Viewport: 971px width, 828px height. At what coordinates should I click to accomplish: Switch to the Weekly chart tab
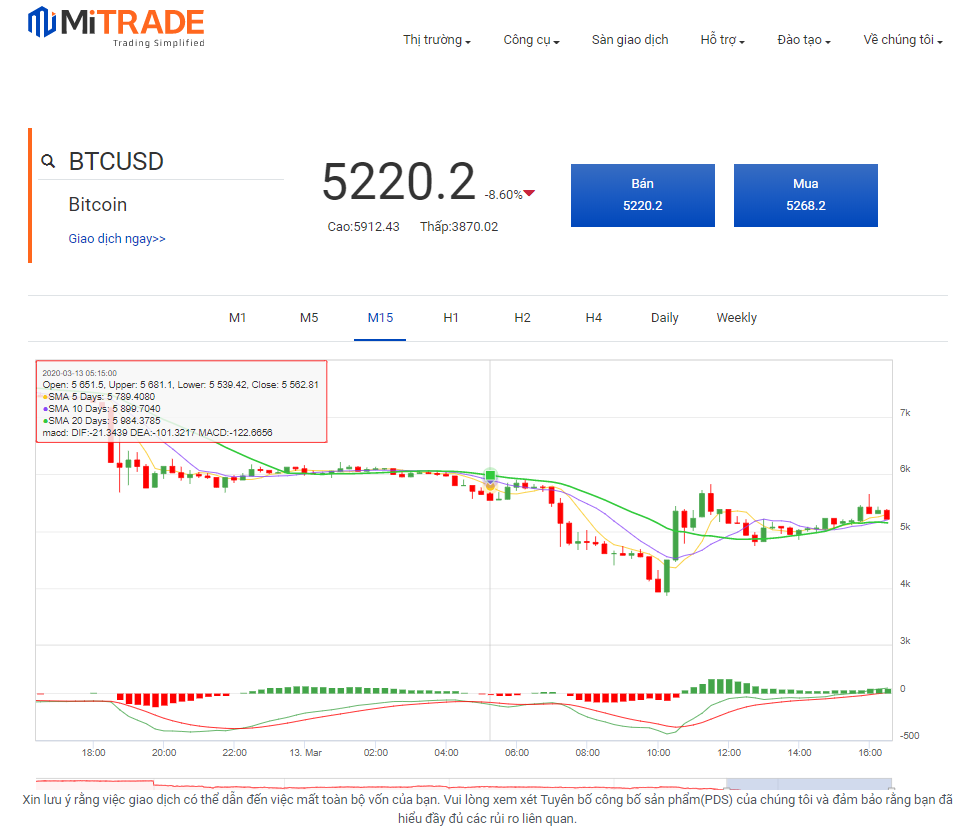[736, 318]
